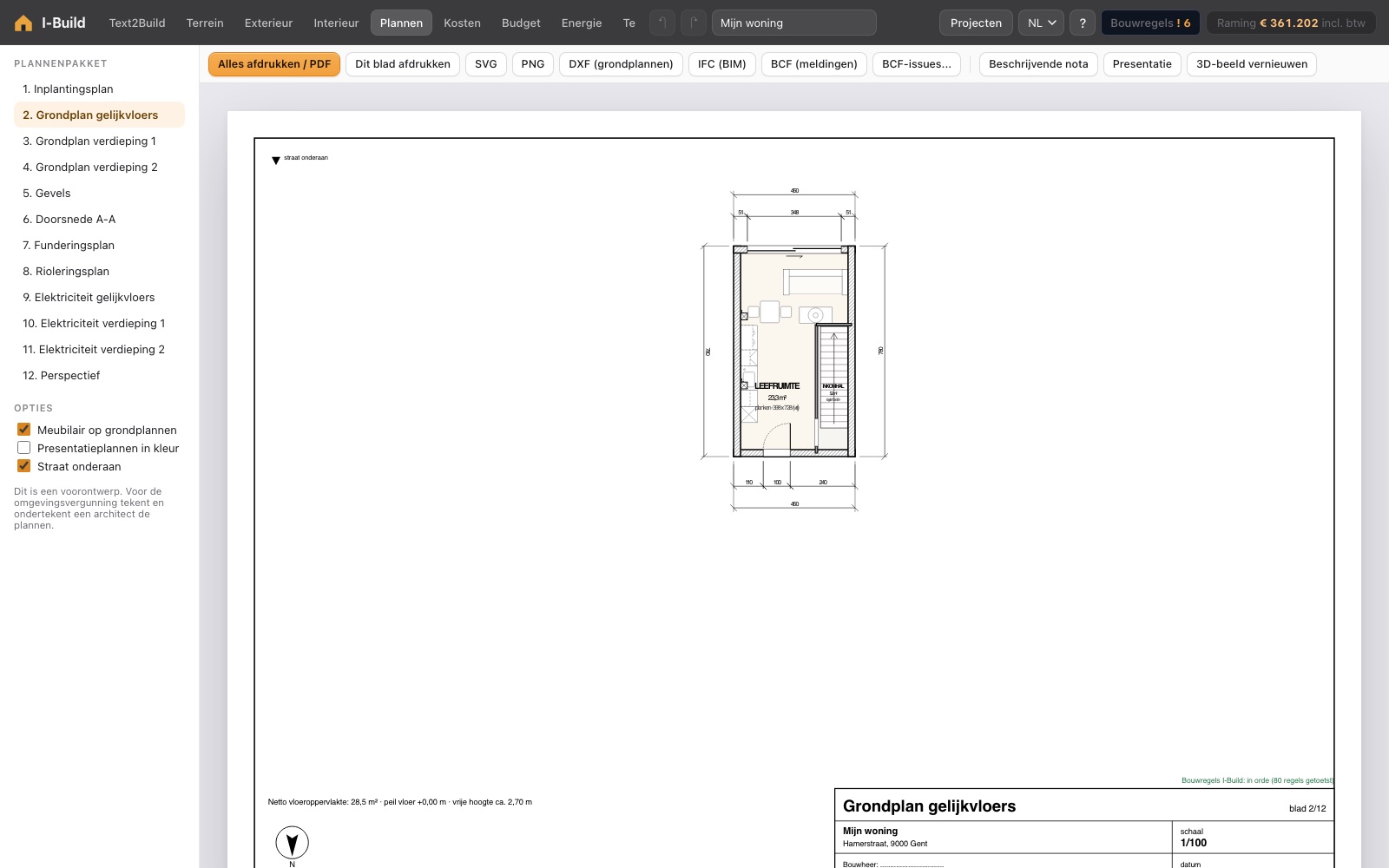
Task: Open 8. Rioleringsplan sheet
Action: click(x=99, y=271)
